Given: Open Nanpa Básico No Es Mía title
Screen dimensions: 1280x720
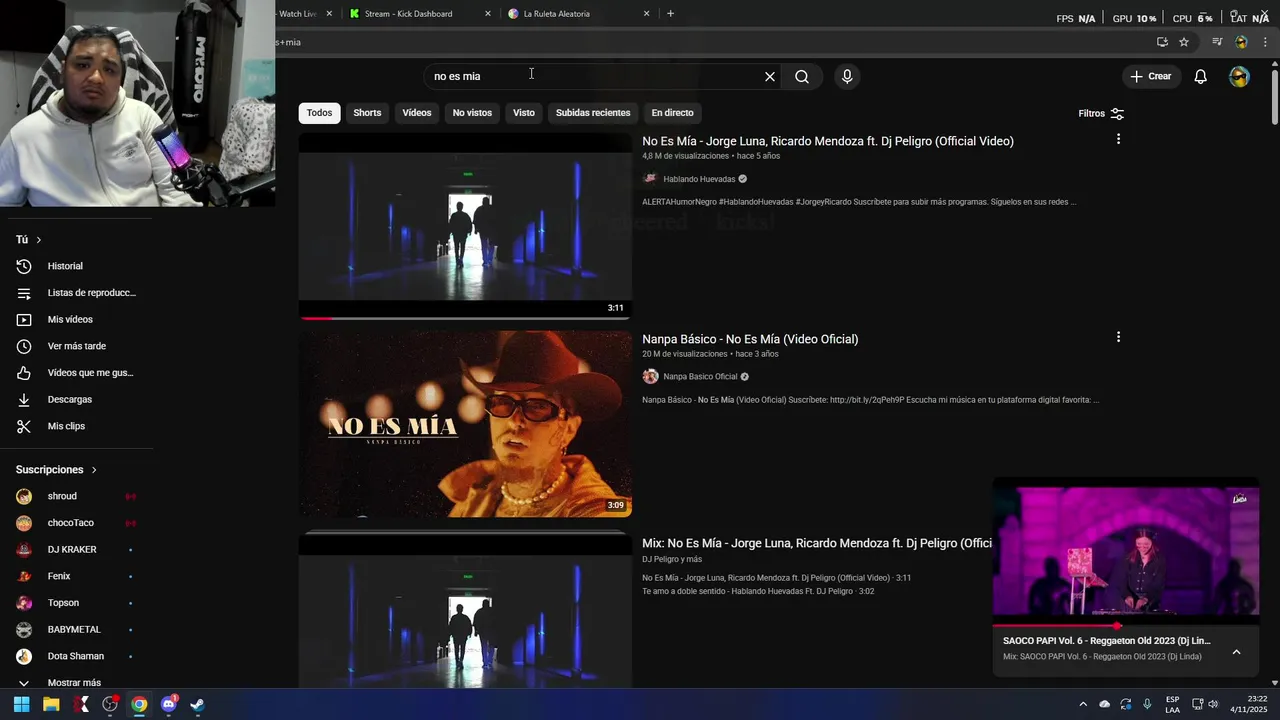Looking at the screenshot, I should click(750, 339).
